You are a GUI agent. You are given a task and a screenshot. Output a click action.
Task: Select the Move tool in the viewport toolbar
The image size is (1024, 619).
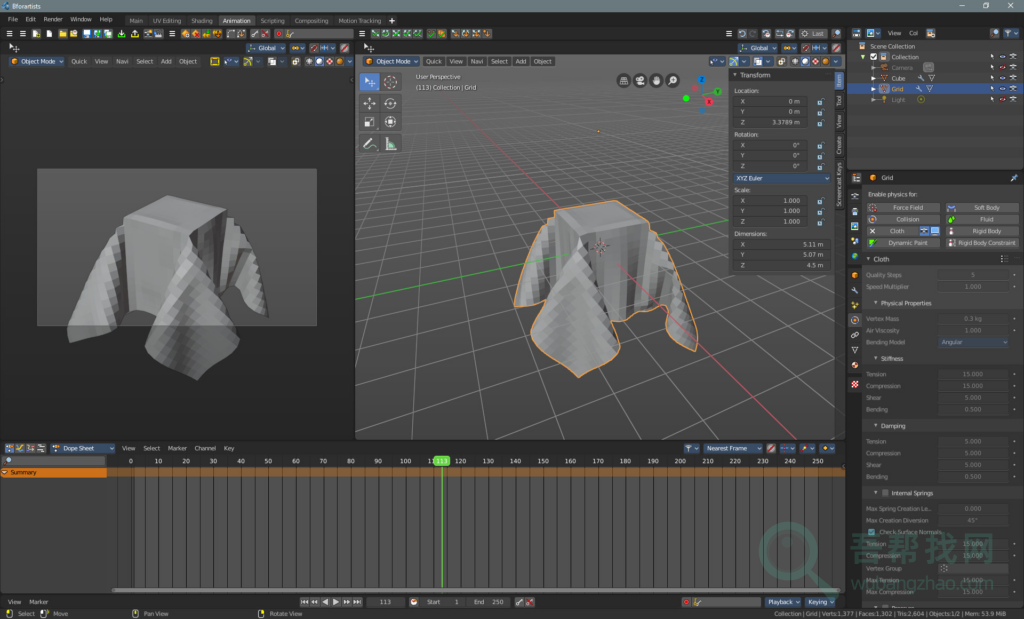pyautogui.click(x=369, y=103)
